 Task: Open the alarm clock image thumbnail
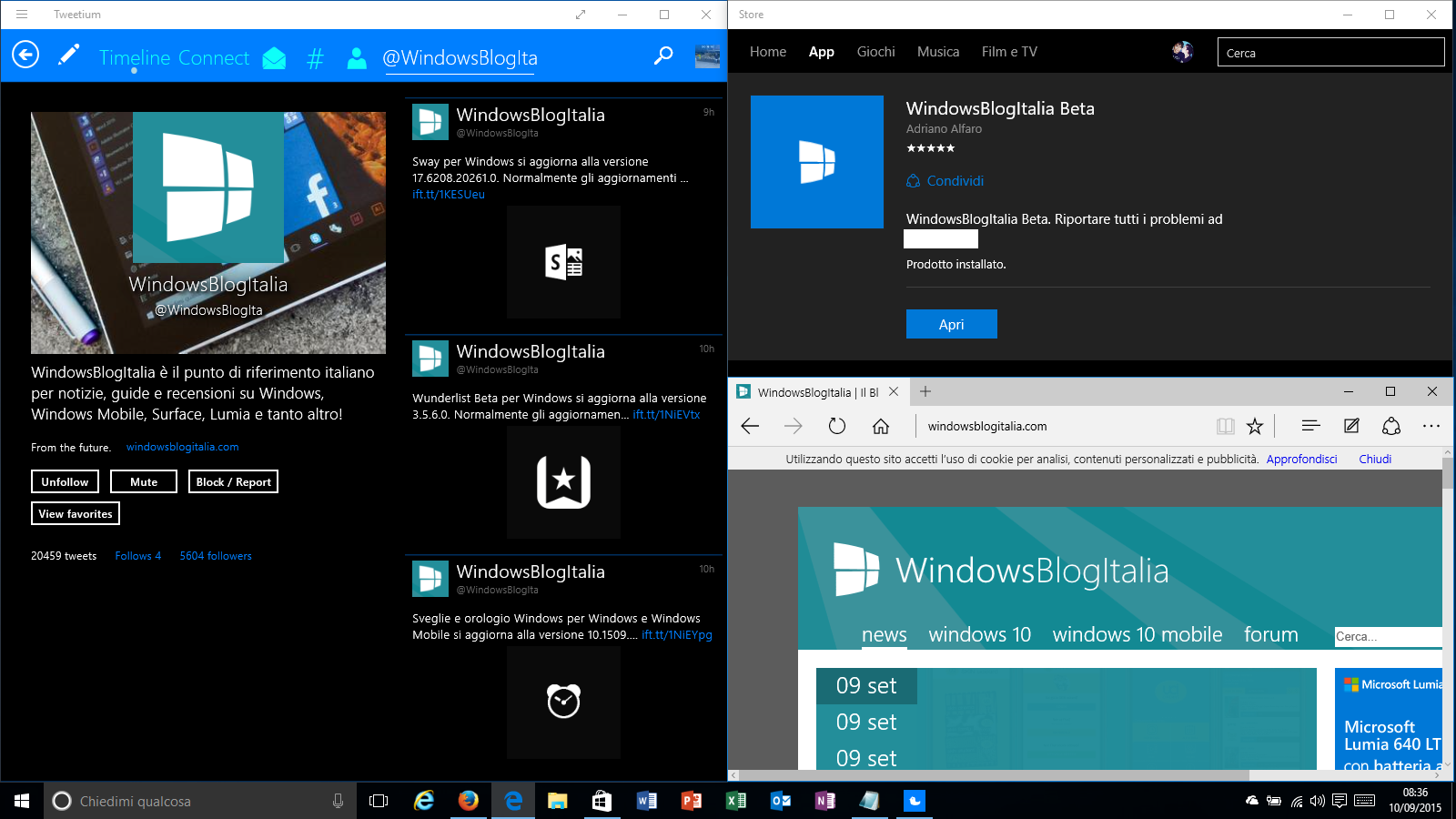(x=563, y=703)
